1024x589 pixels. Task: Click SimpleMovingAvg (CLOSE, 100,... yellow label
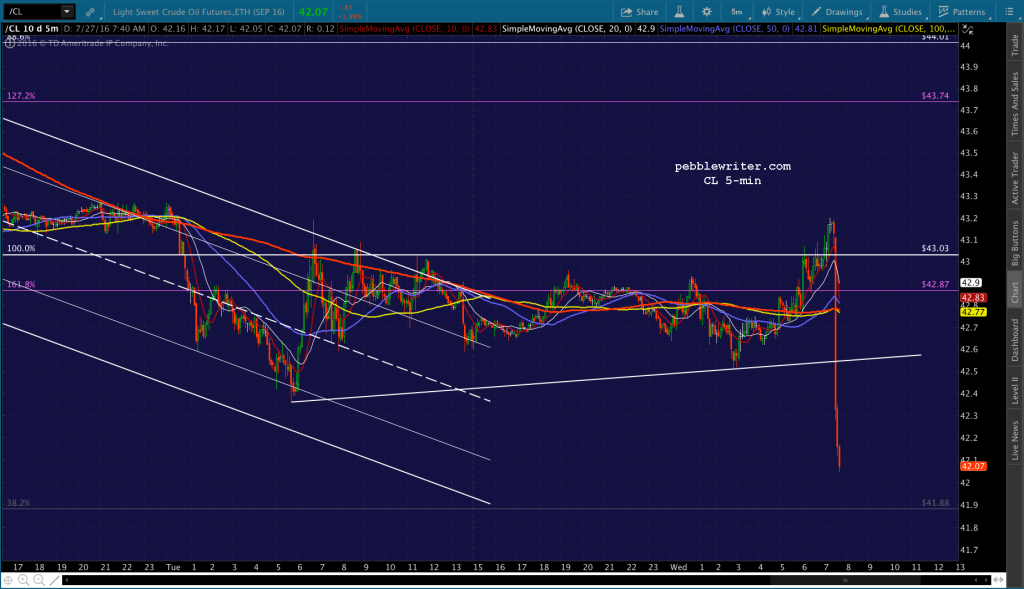click(x=889, y=29)
